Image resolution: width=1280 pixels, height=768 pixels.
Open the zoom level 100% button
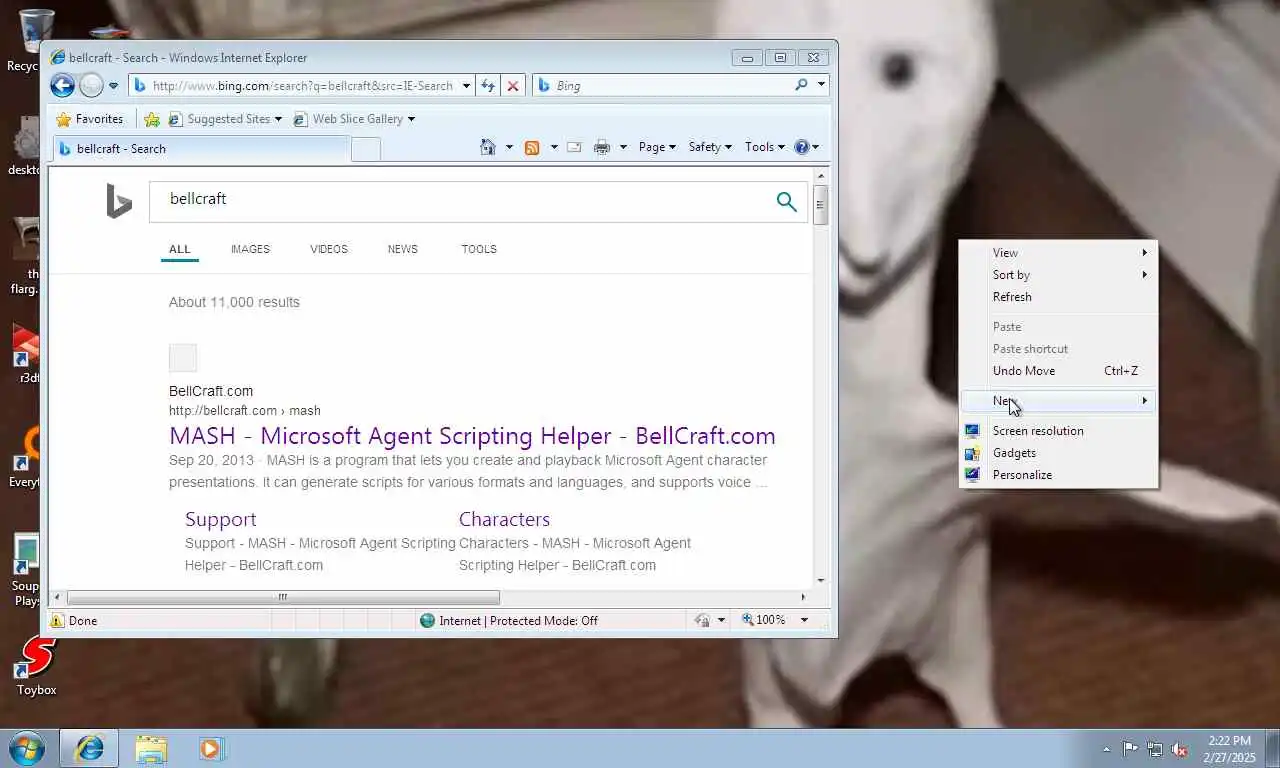[x=764, y=620]
